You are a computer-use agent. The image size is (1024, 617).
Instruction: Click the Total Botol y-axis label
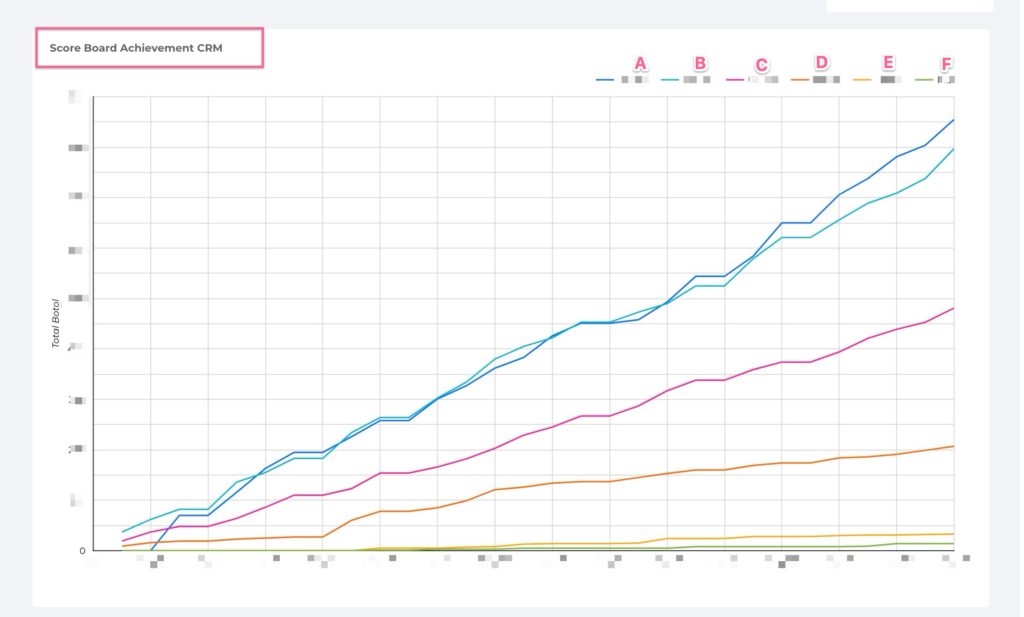[x=57, y=324]
